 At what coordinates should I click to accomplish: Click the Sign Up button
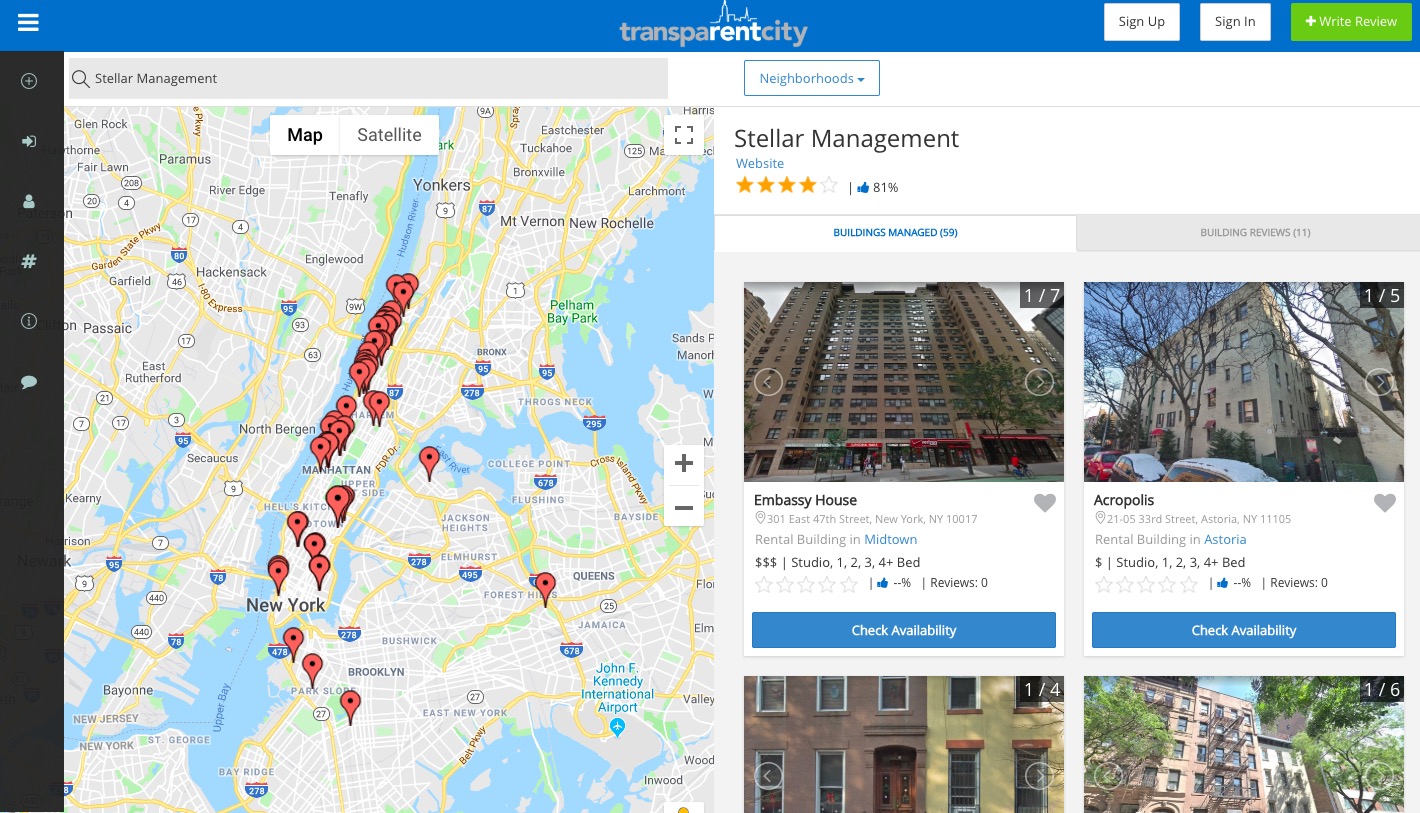pos(1142,22)
